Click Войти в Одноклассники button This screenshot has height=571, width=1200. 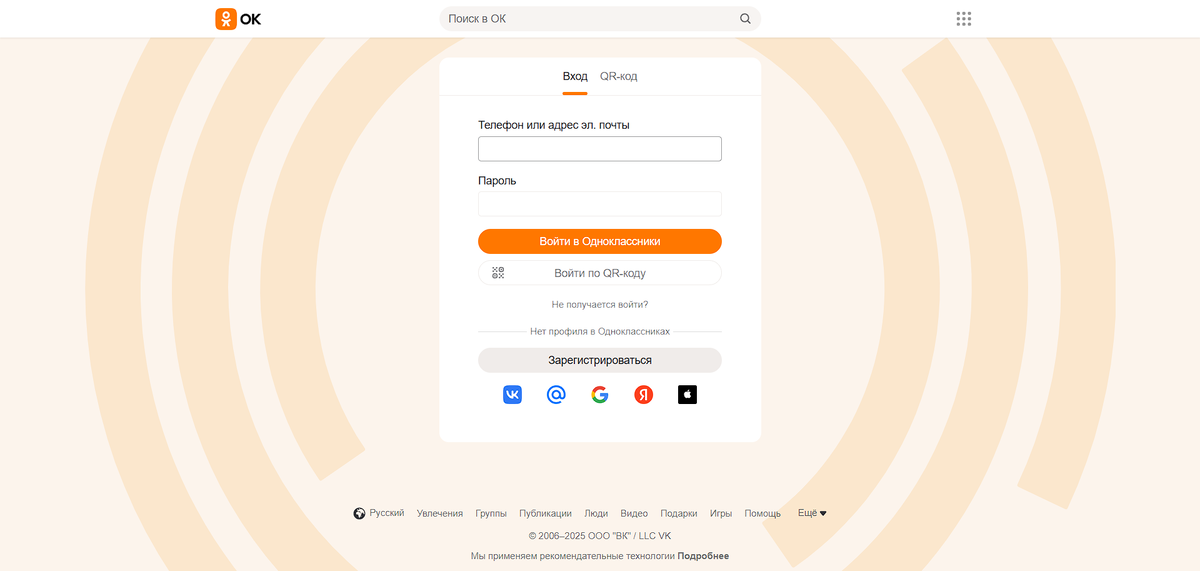[x=600, y=241]
